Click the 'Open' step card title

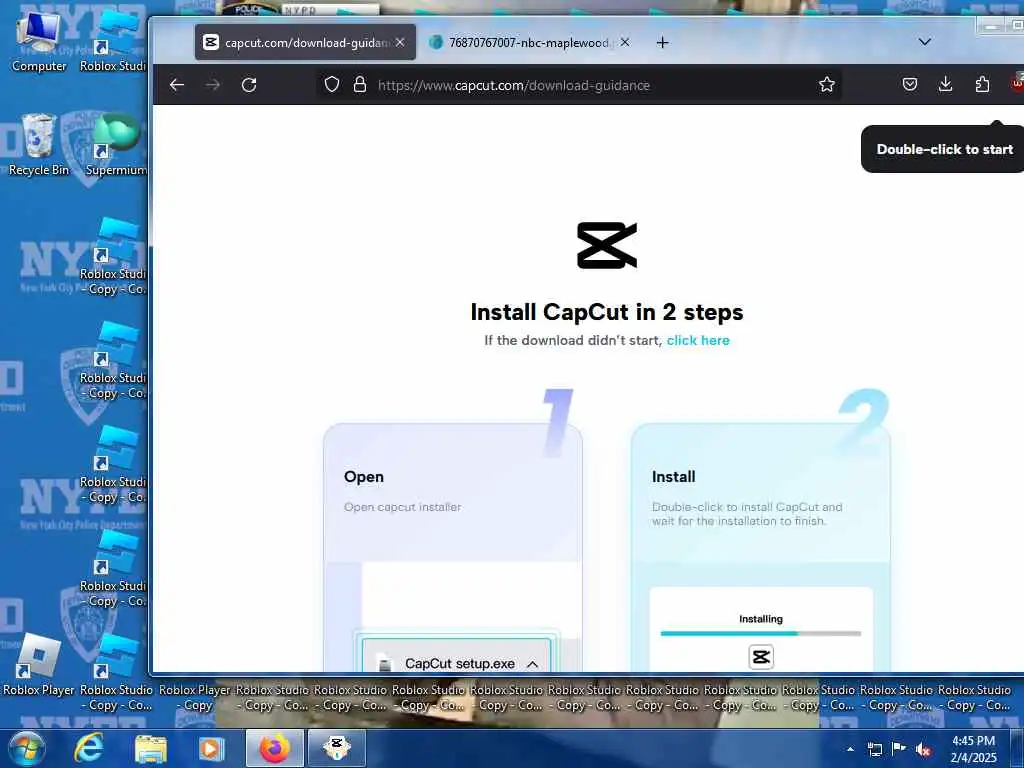[364, 477]
